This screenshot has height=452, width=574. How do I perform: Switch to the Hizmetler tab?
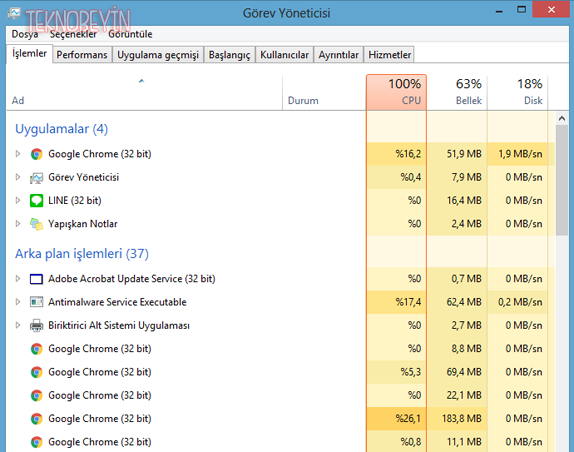(x=390, y=55)
